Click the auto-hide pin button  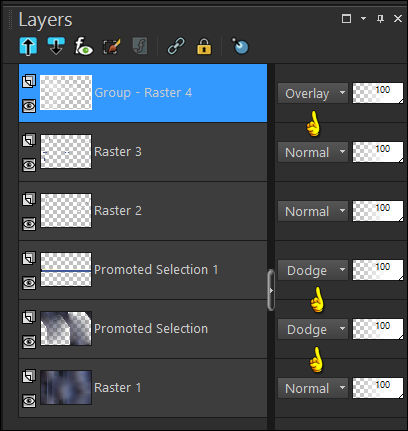click(380, 19)
